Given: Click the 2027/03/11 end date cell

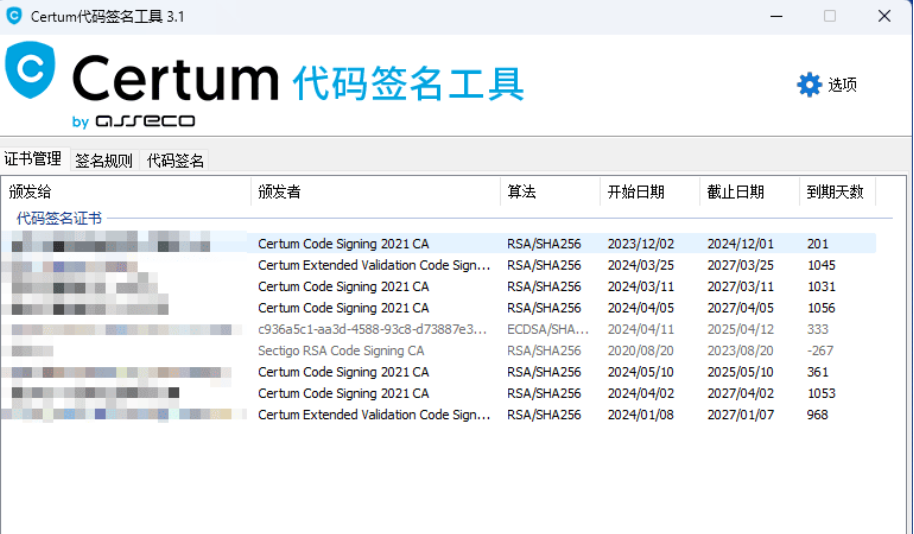Looking at the screenshot, I should [x=740, y=287].
